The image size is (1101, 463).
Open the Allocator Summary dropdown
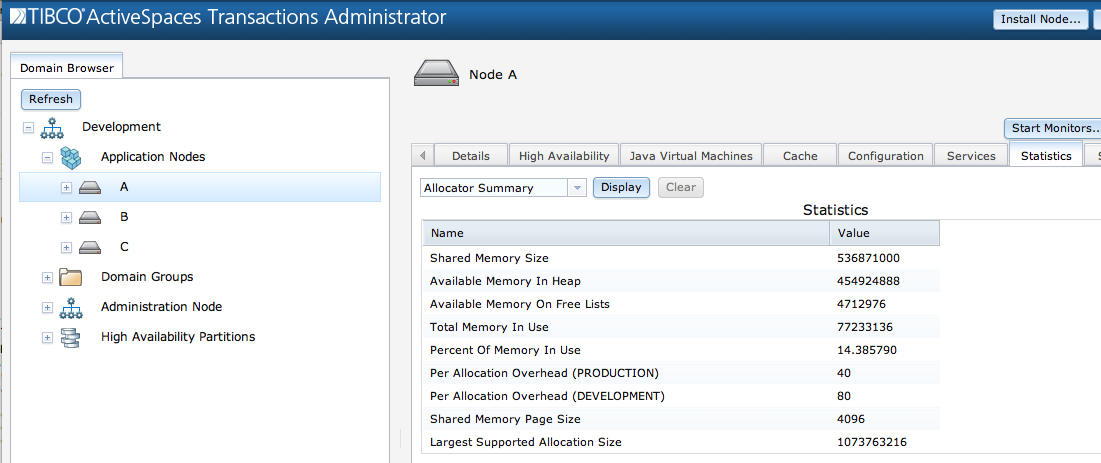click(x=576, y=188)
